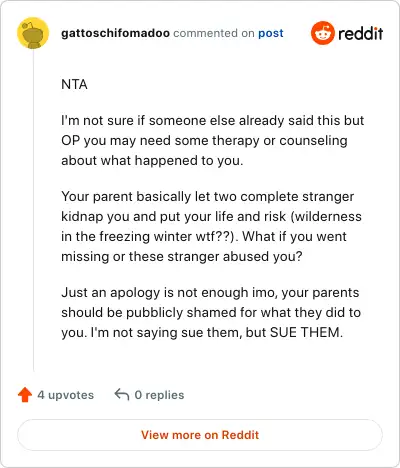Click the line mentioning therapy or counseling
Image resolution: width=400 pixels, height=468 pixels.
(204, 141)
